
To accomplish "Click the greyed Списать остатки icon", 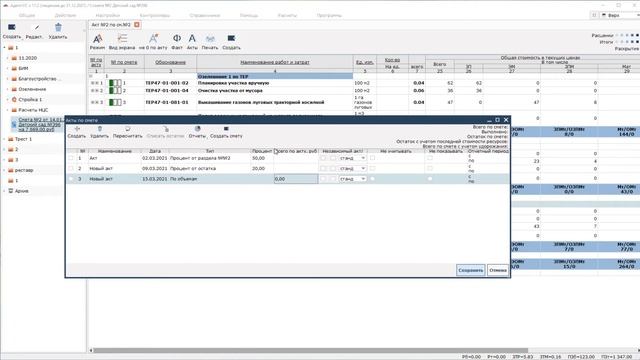I will coord(166,129).
